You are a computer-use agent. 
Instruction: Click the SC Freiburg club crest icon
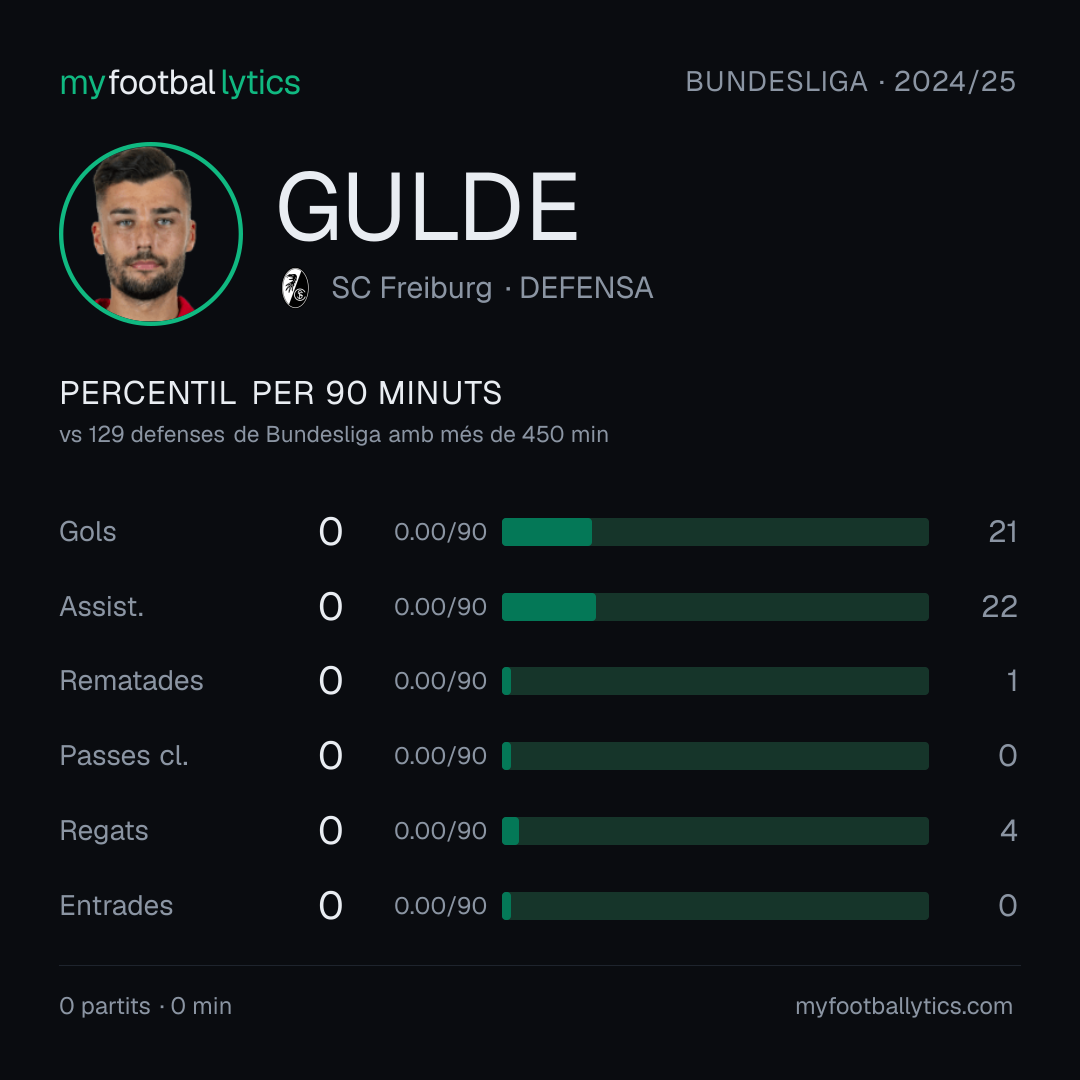point(295,288)
